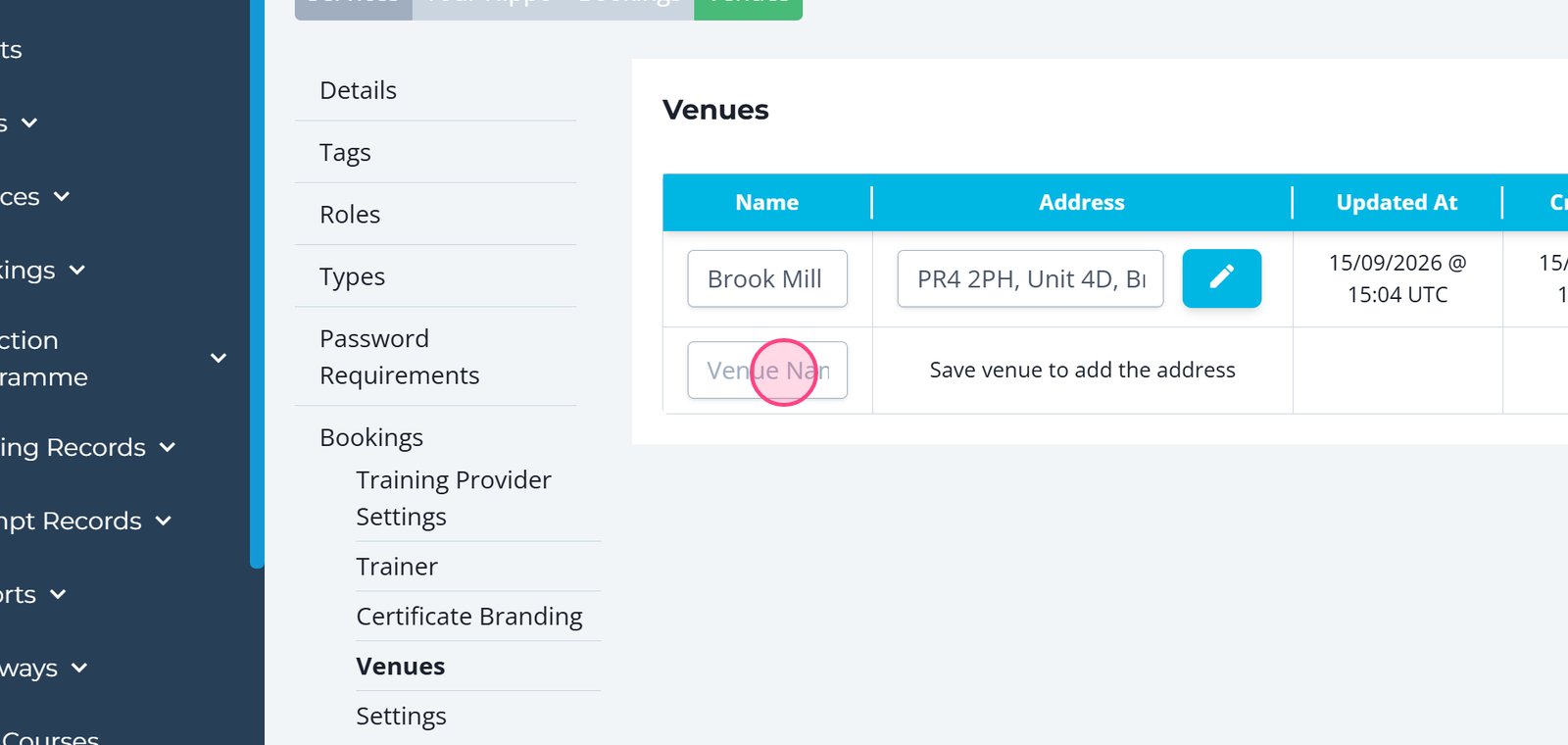The image size is (1568, 745).
Task: Toggle the chevron next to 'orts' in sidebar
Action: coord(58,594)
